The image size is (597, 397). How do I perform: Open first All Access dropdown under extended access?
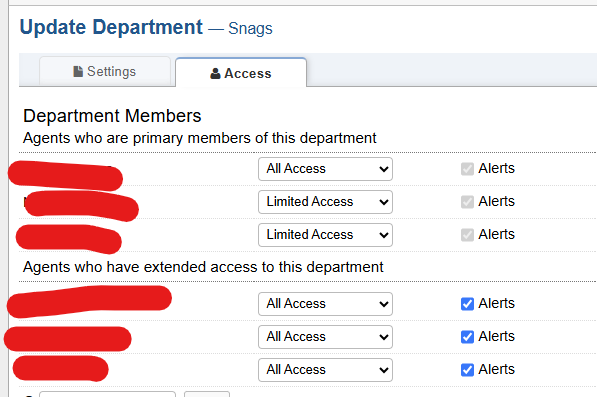coord(325,304)
